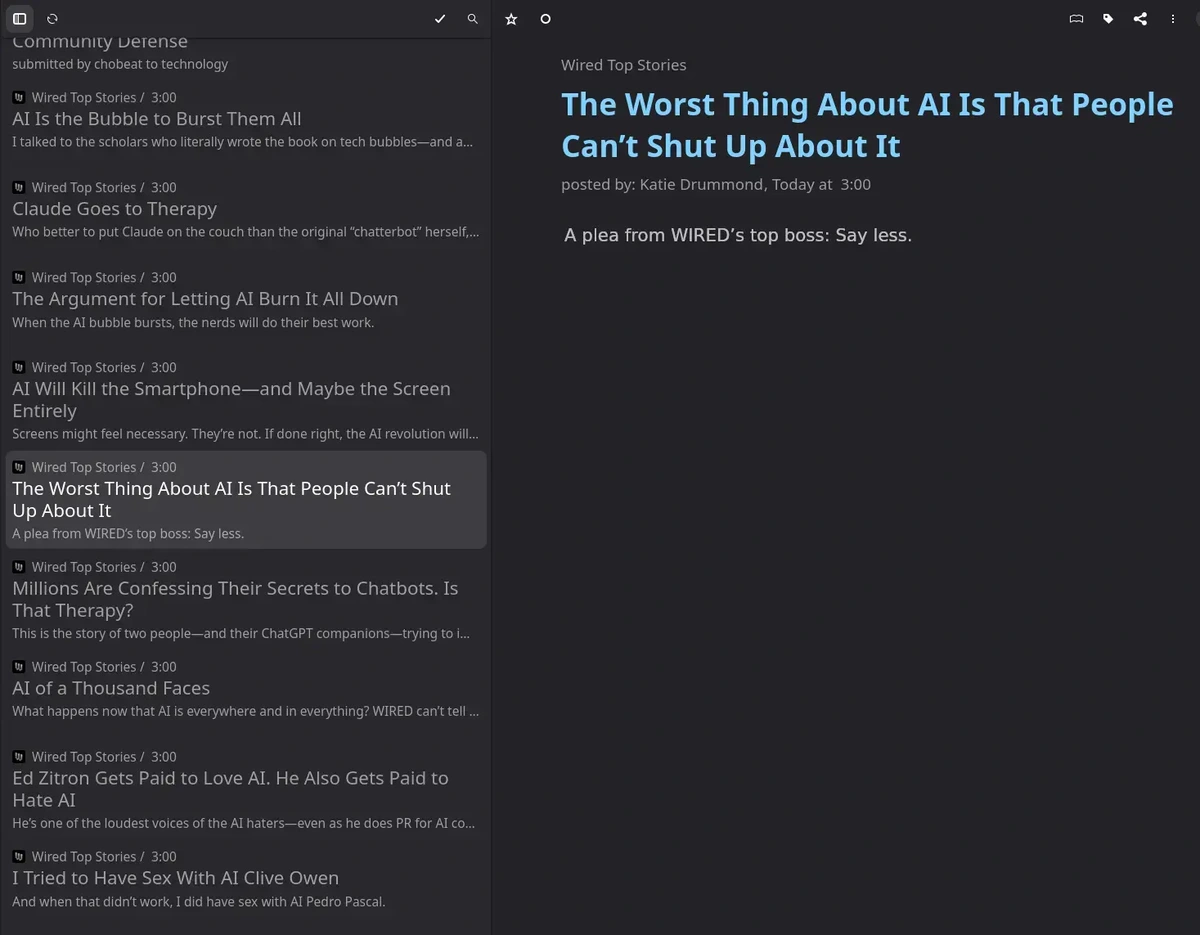
Task: Click the Wired favicon beside 'Claude Goes to Therapy'
Action: click(19, 187)
